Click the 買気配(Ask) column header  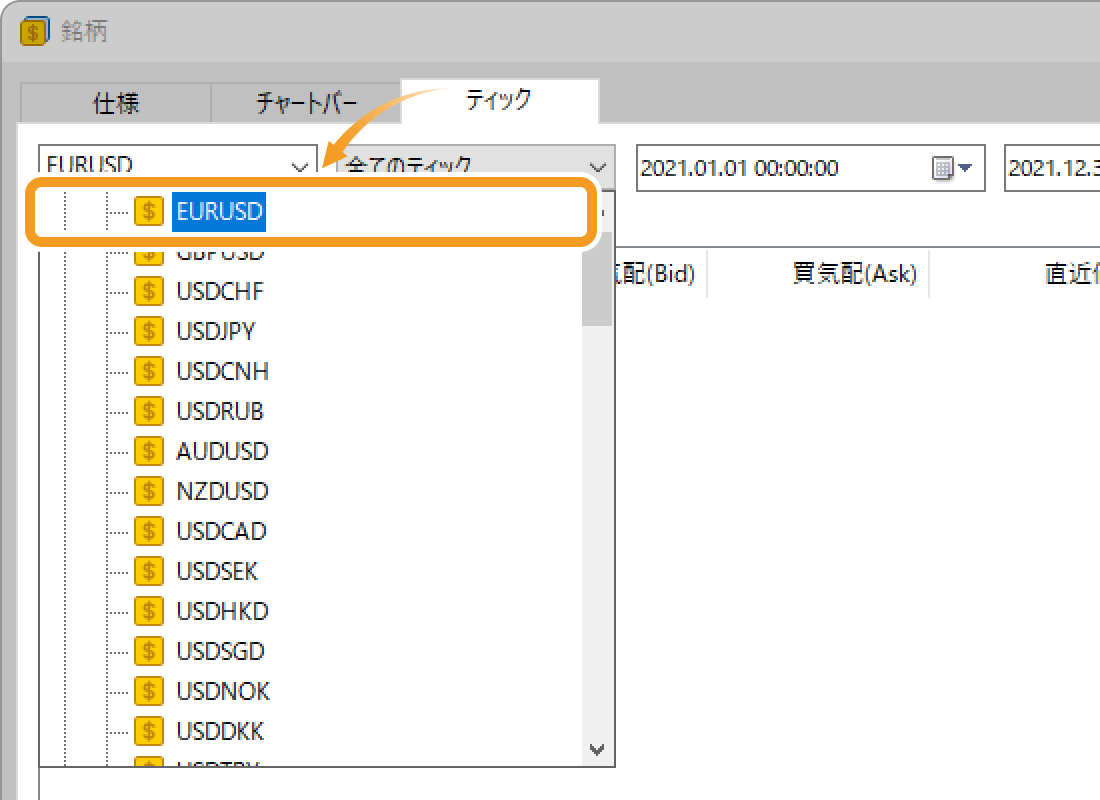(854, 274)
